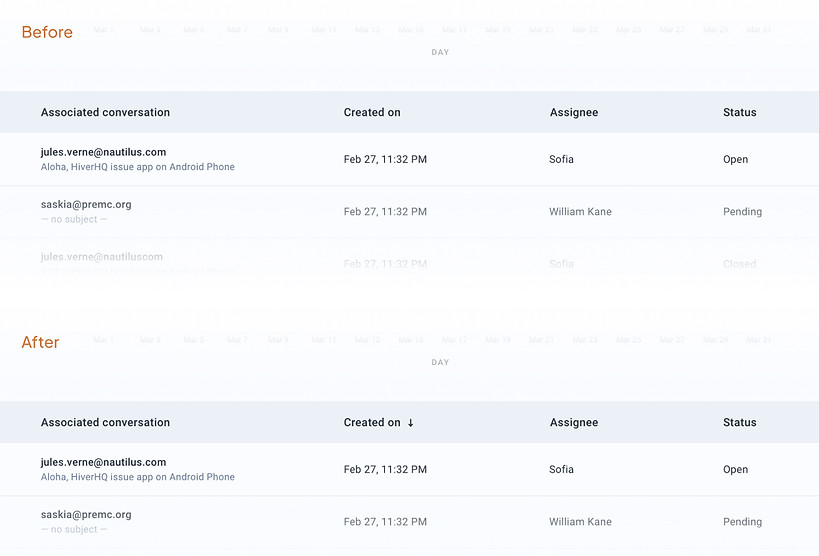This screenshot has height=556, width=819.
Task: Click the Open status in the Before table
Action: (x=735, y=160)
